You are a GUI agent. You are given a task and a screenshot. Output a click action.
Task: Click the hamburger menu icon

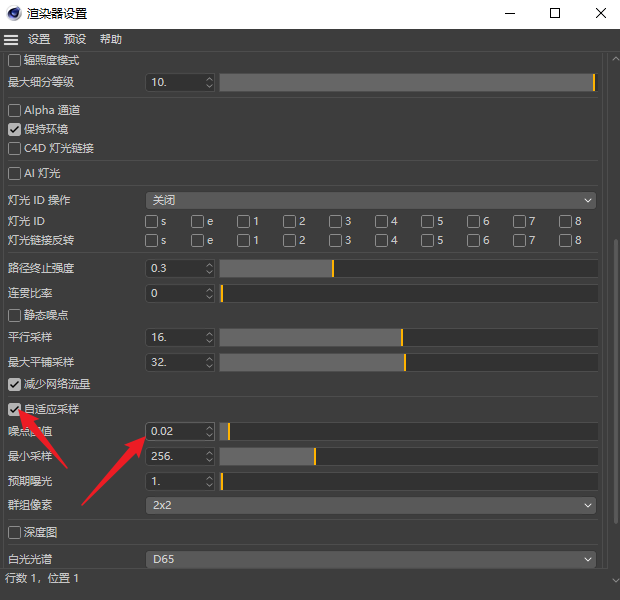[11, 39]
